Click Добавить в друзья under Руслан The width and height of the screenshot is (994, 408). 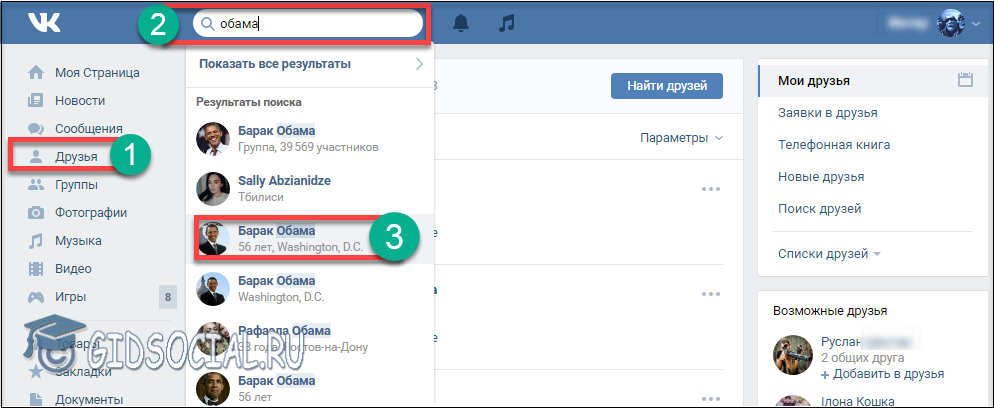[882, 374]
